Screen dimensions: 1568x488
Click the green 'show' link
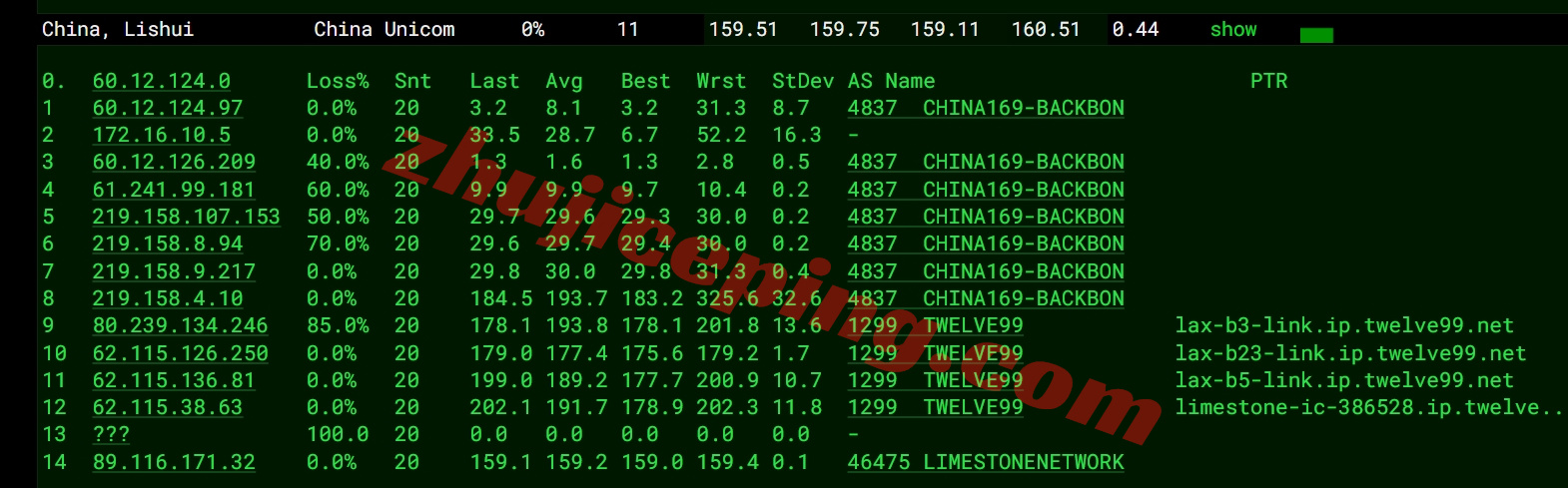(x=1233, y=30)
